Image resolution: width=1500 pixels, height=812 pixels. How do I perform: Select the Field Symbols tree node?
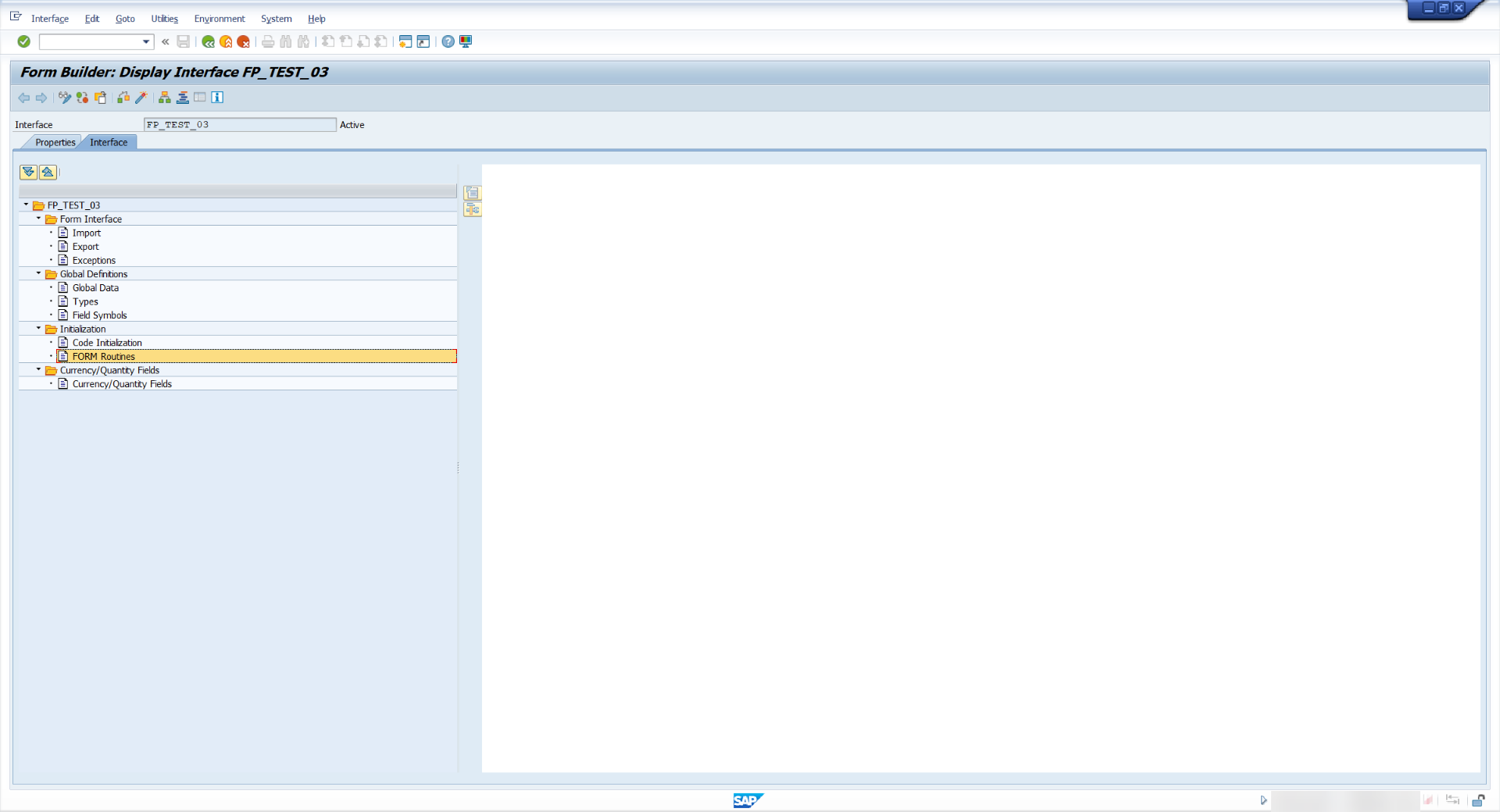click(99, 315)
